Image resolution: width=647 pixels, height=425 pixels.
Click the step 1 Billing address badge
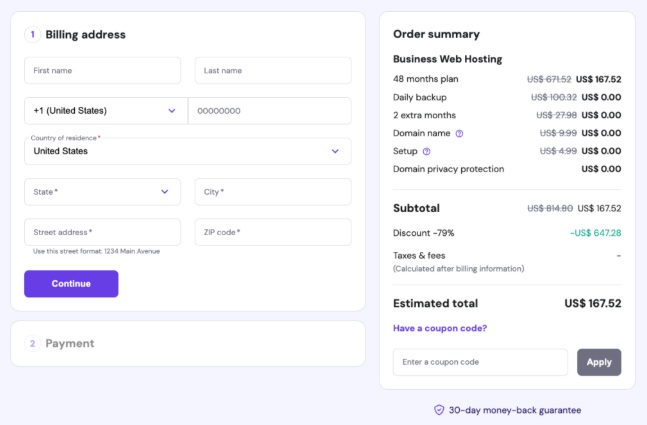tap(32, 34)
